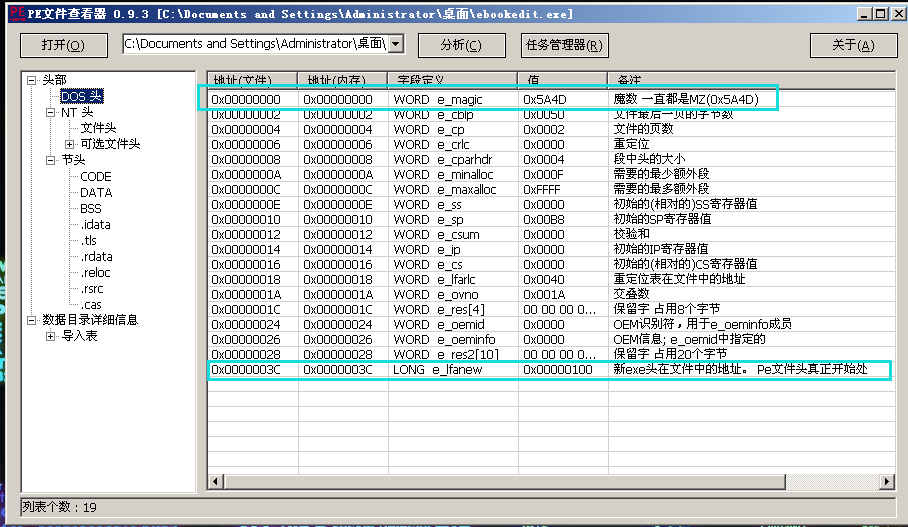Open the file path dropdown arrow
This screenshot has height=527, width=908.
point(395,44)
